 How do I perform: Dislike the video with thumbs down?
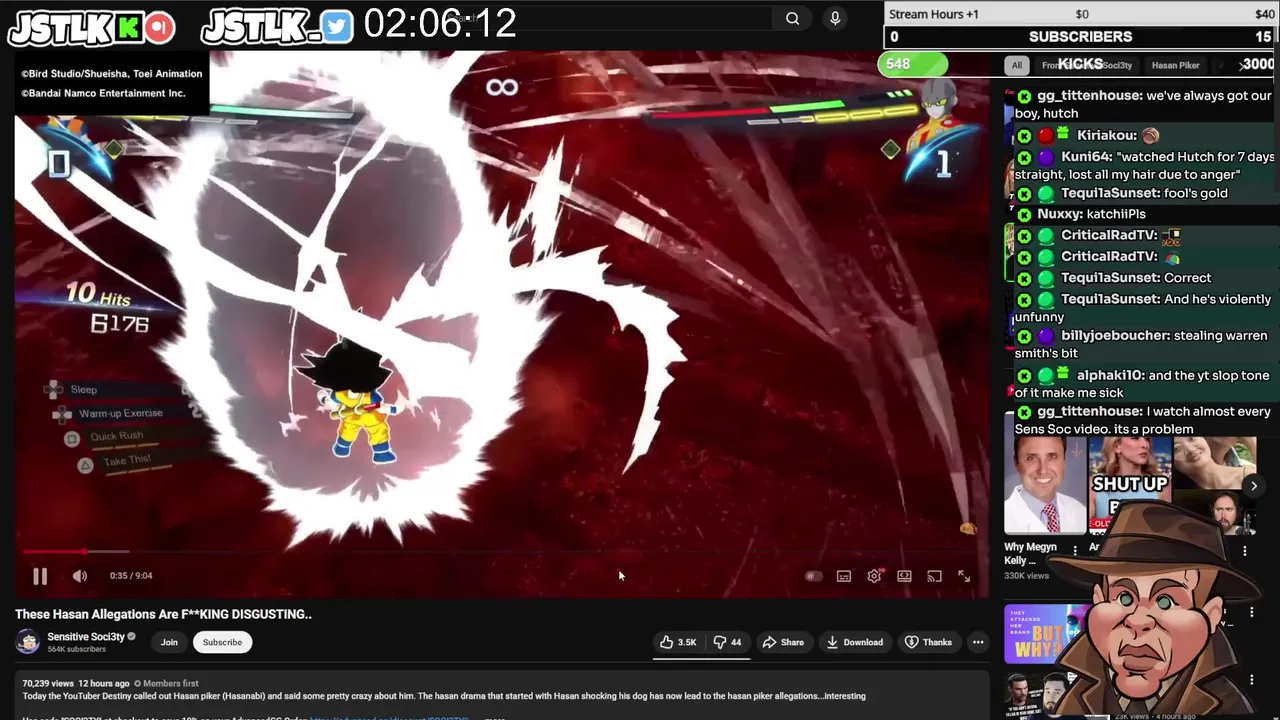(x=727, y=642)
